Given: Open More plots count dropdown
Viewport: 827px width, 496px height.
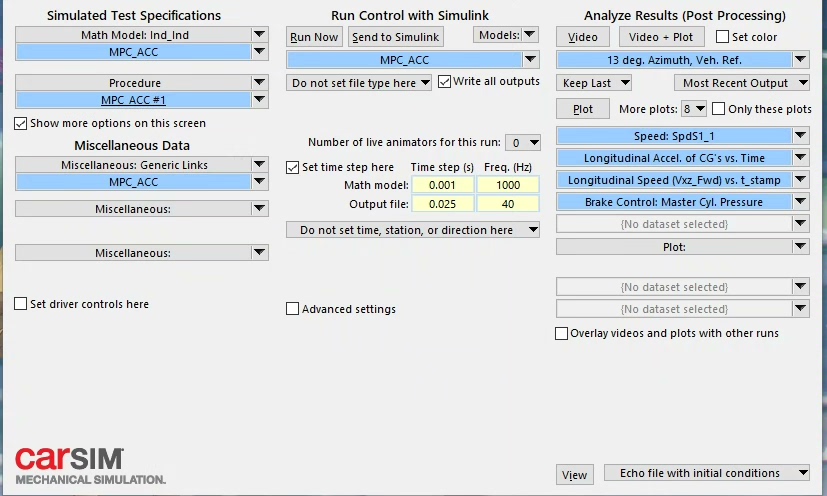Looking at the screenshot, I should tap(694, 109).
